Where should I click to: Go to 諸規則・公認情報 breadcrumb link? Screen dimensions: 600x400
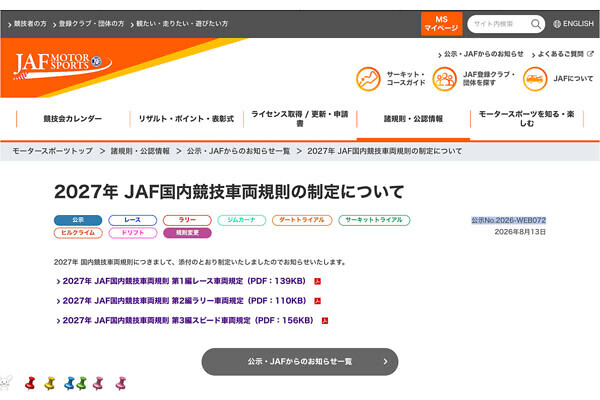(140, 151)
